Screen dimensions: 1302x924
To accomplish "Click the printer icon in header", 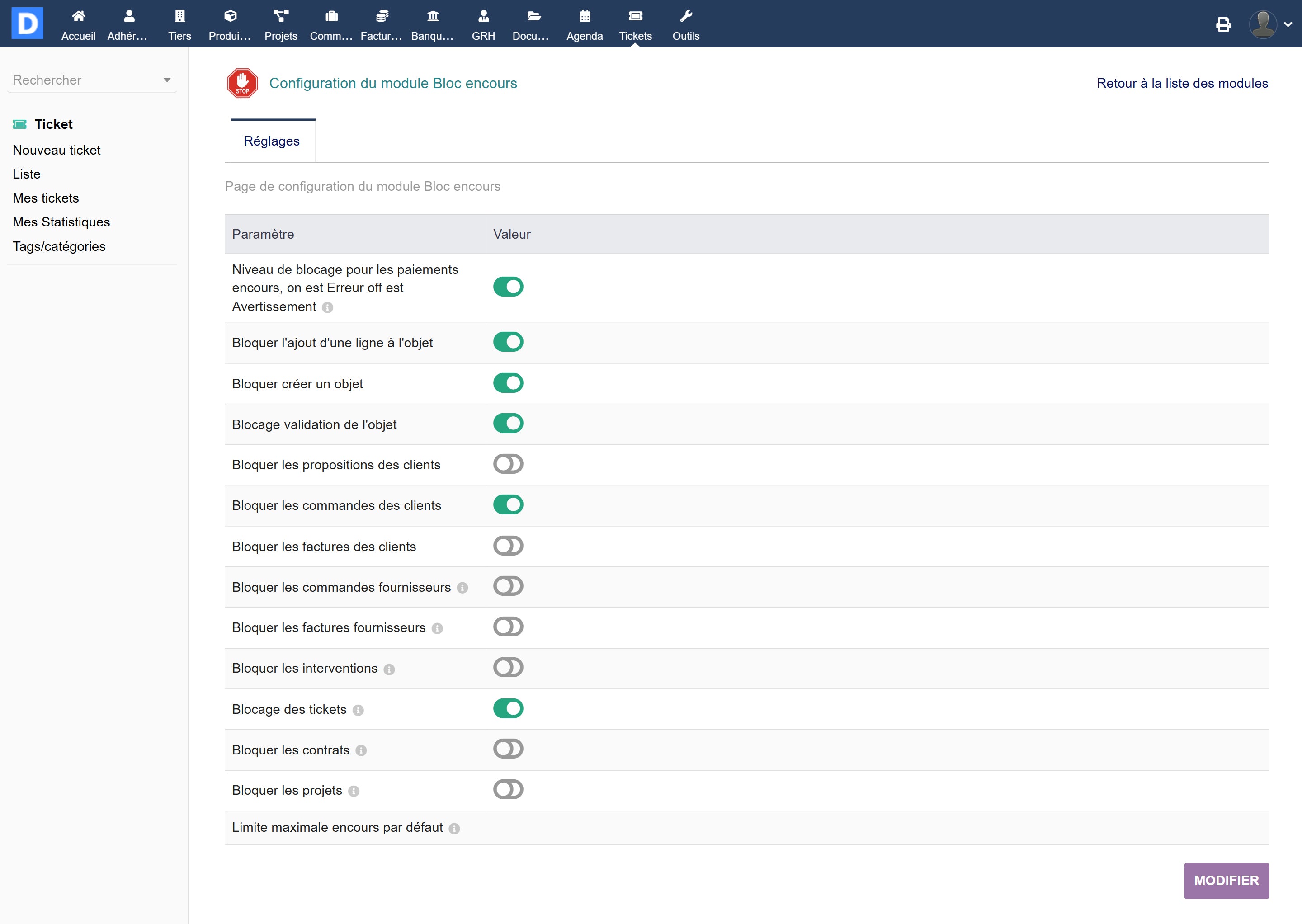I will click(1223, 24).
